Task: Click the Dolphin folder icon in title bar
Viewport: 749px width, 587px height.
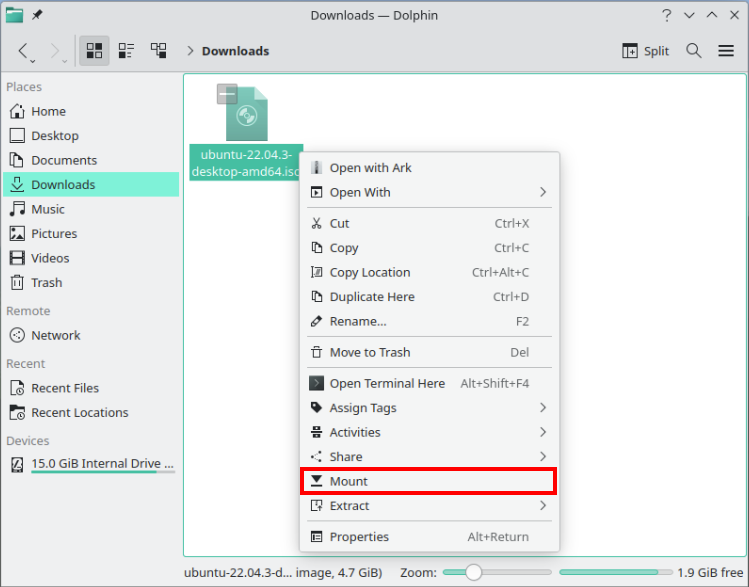Action: click(14, 15)
